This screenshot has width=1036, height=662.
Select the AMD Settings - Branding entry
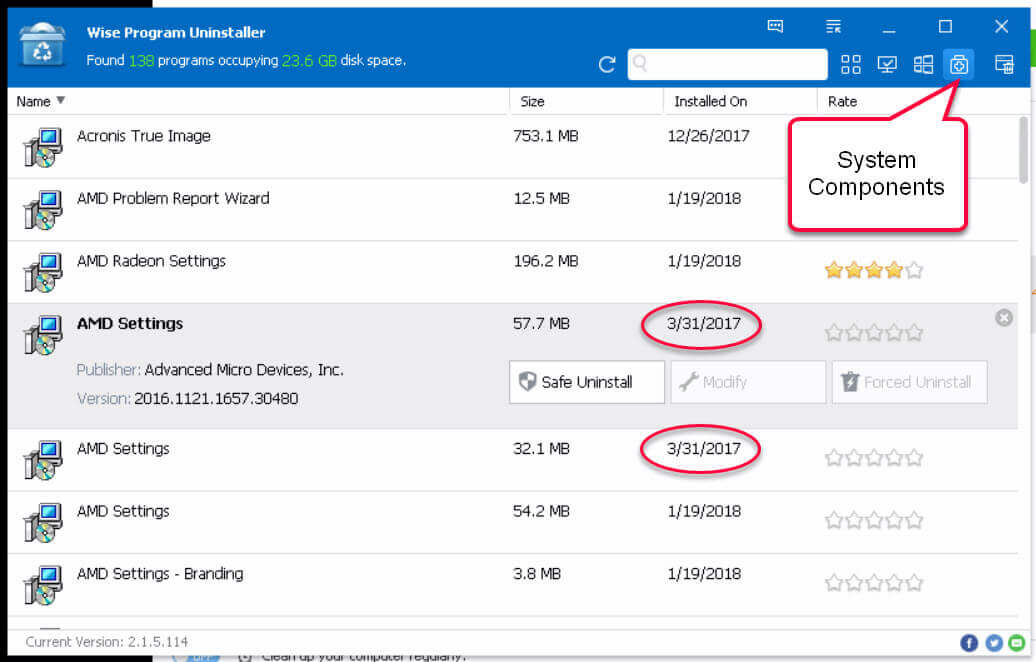click(x=513, y=585)
